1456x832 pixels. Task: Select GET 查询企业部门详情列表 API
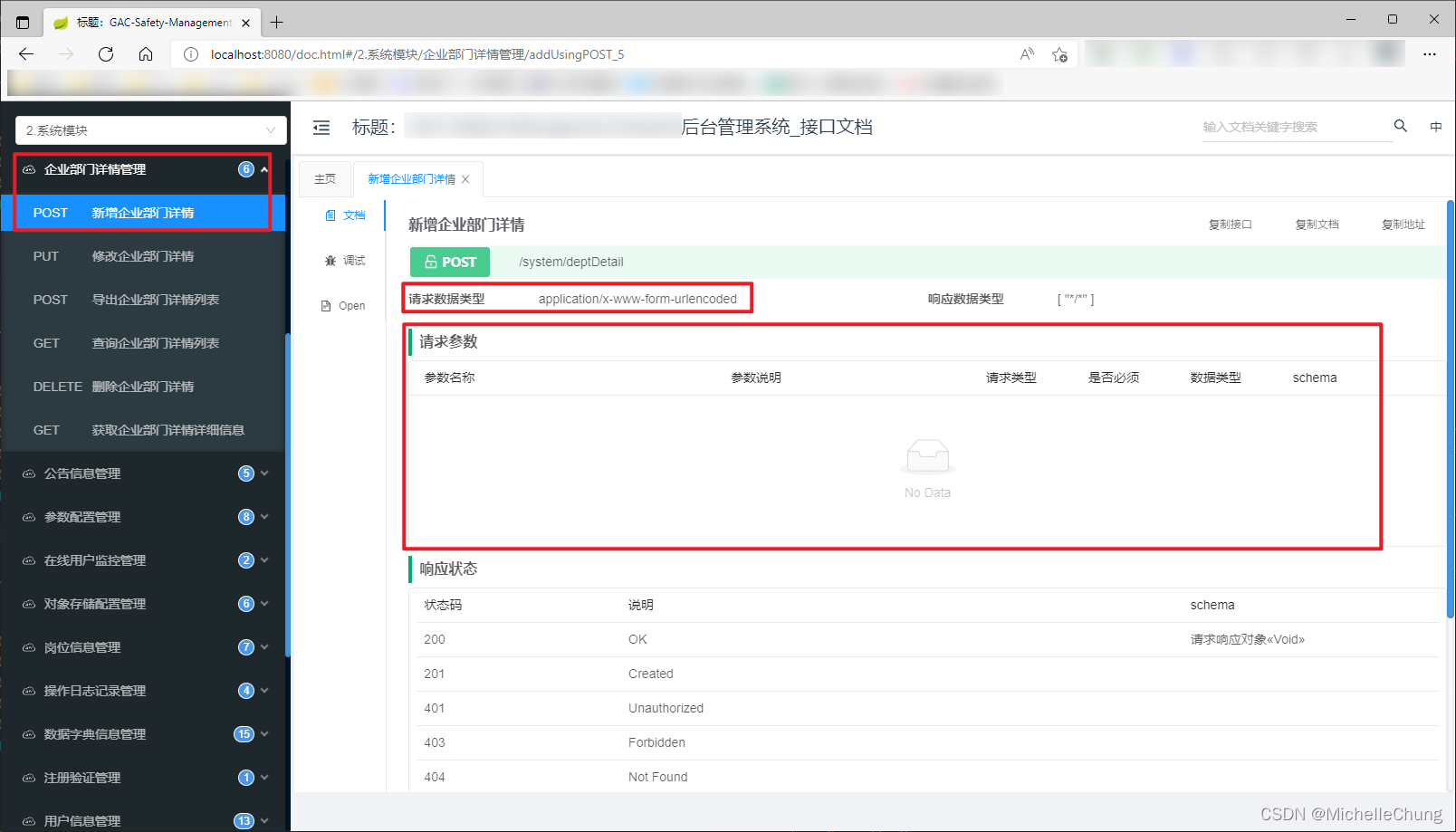pos(143,343)
